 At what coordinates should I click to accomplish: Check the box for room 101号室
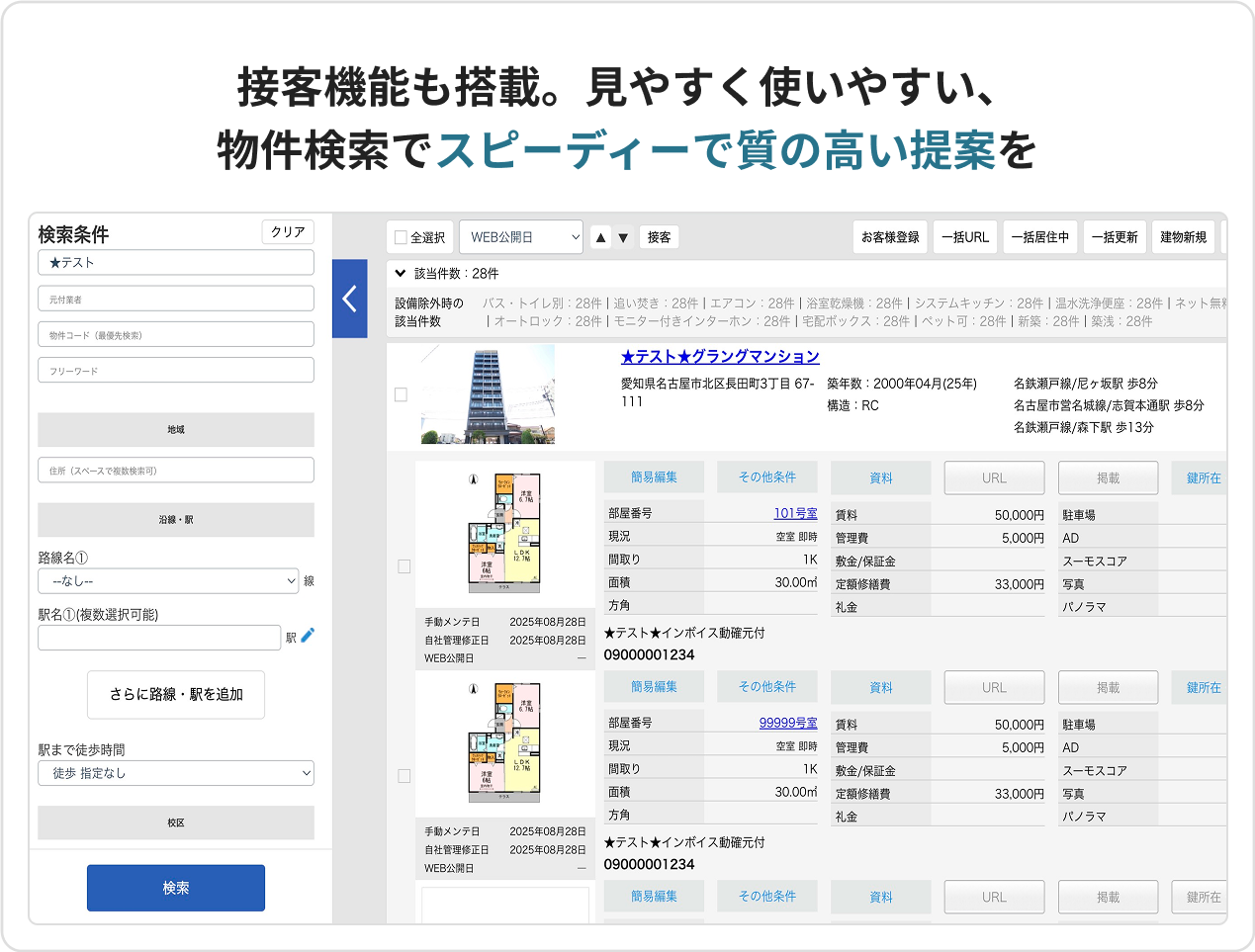click(403, 566)
